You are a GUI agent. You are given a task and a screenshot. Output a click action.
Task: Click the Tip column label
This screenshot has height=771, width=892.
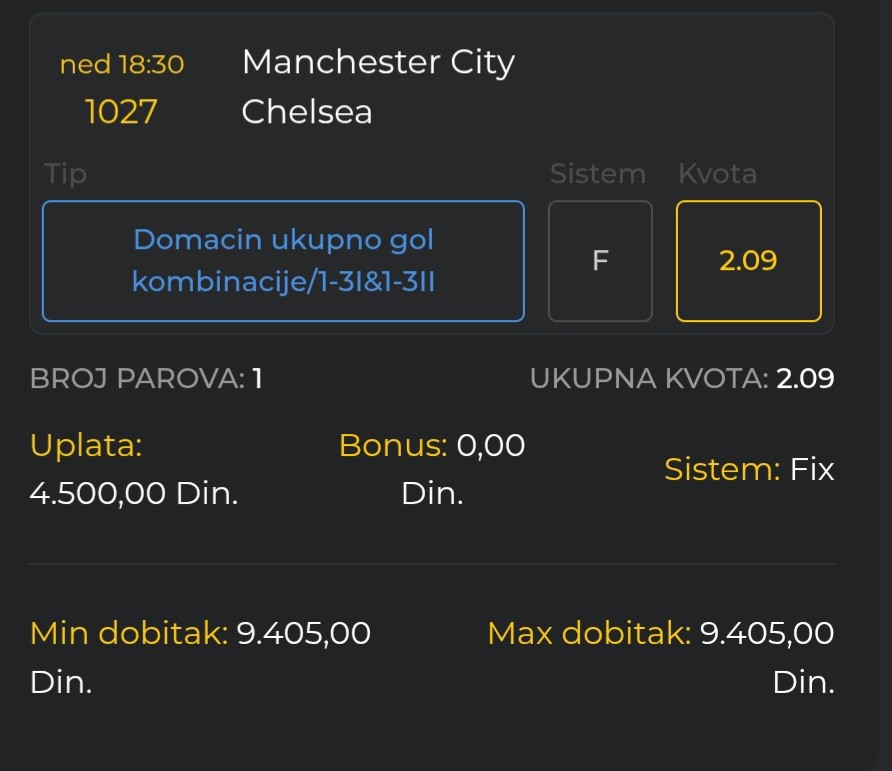66,174
